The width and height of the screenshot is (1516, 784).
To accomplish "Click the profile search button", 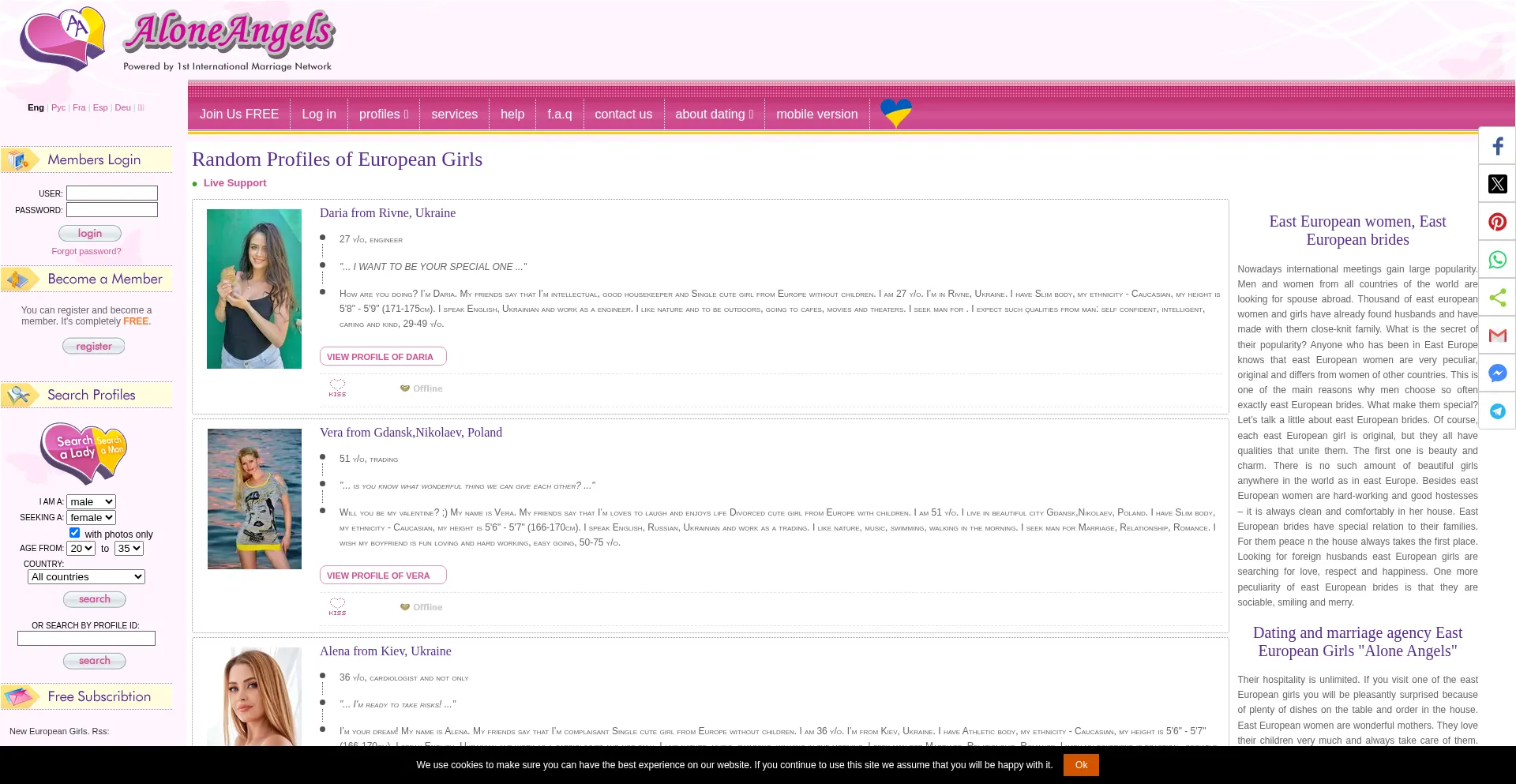I will 95,599.
